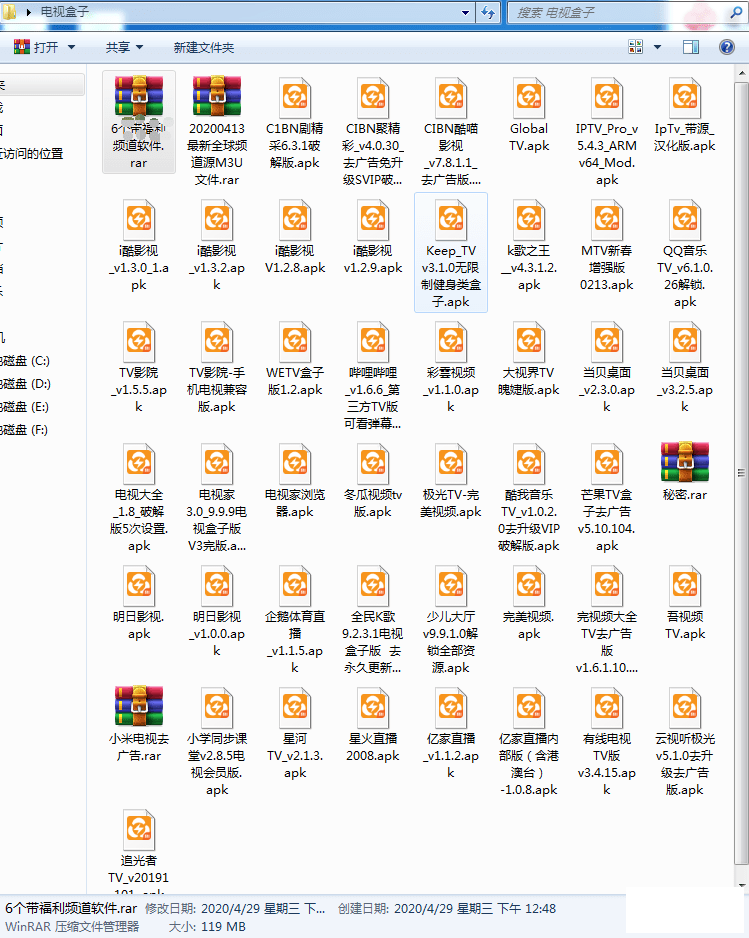
Task: Select the 电视家浏览器.apk file
Action: (295, 480)
